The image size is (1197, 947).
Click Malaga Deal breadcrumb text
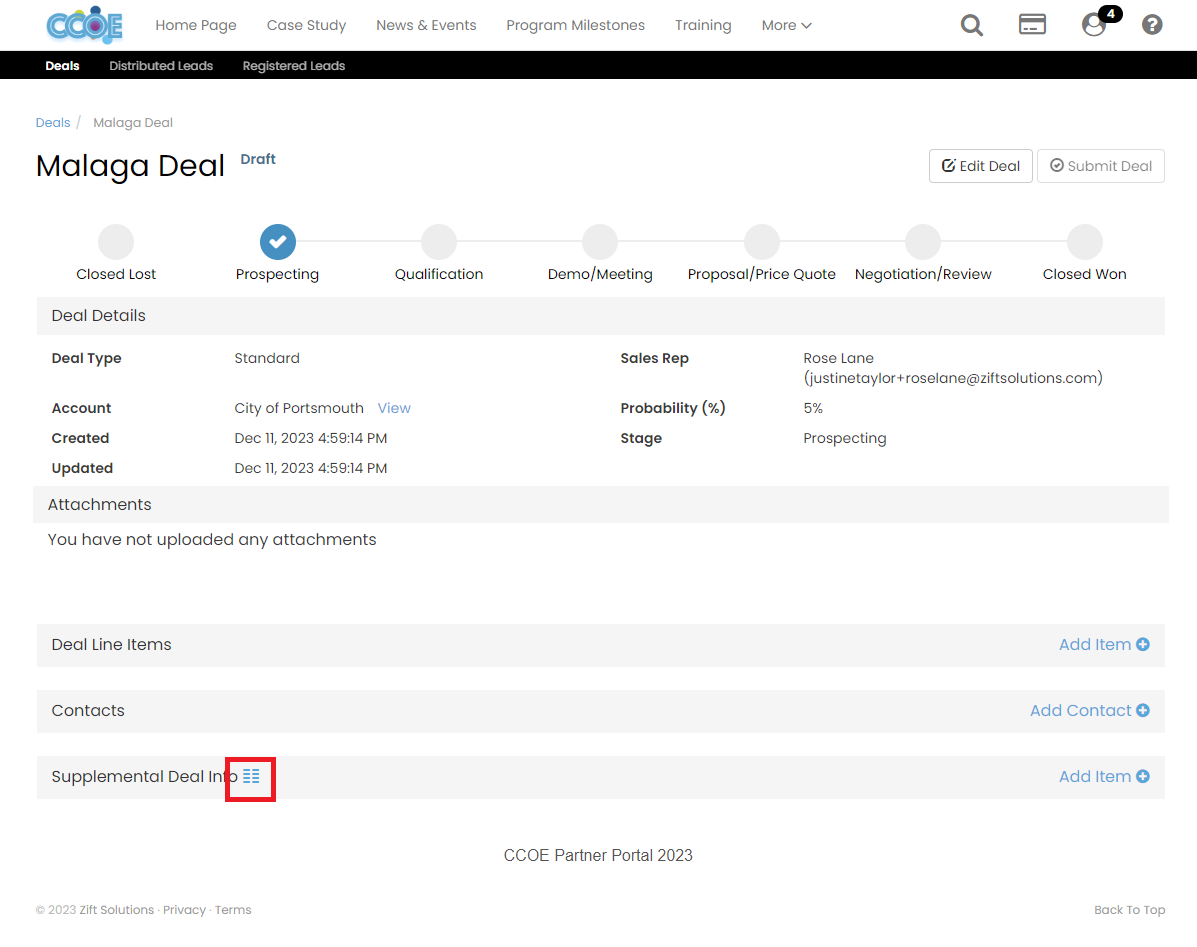pyautogui.click(x=133, y=123)
